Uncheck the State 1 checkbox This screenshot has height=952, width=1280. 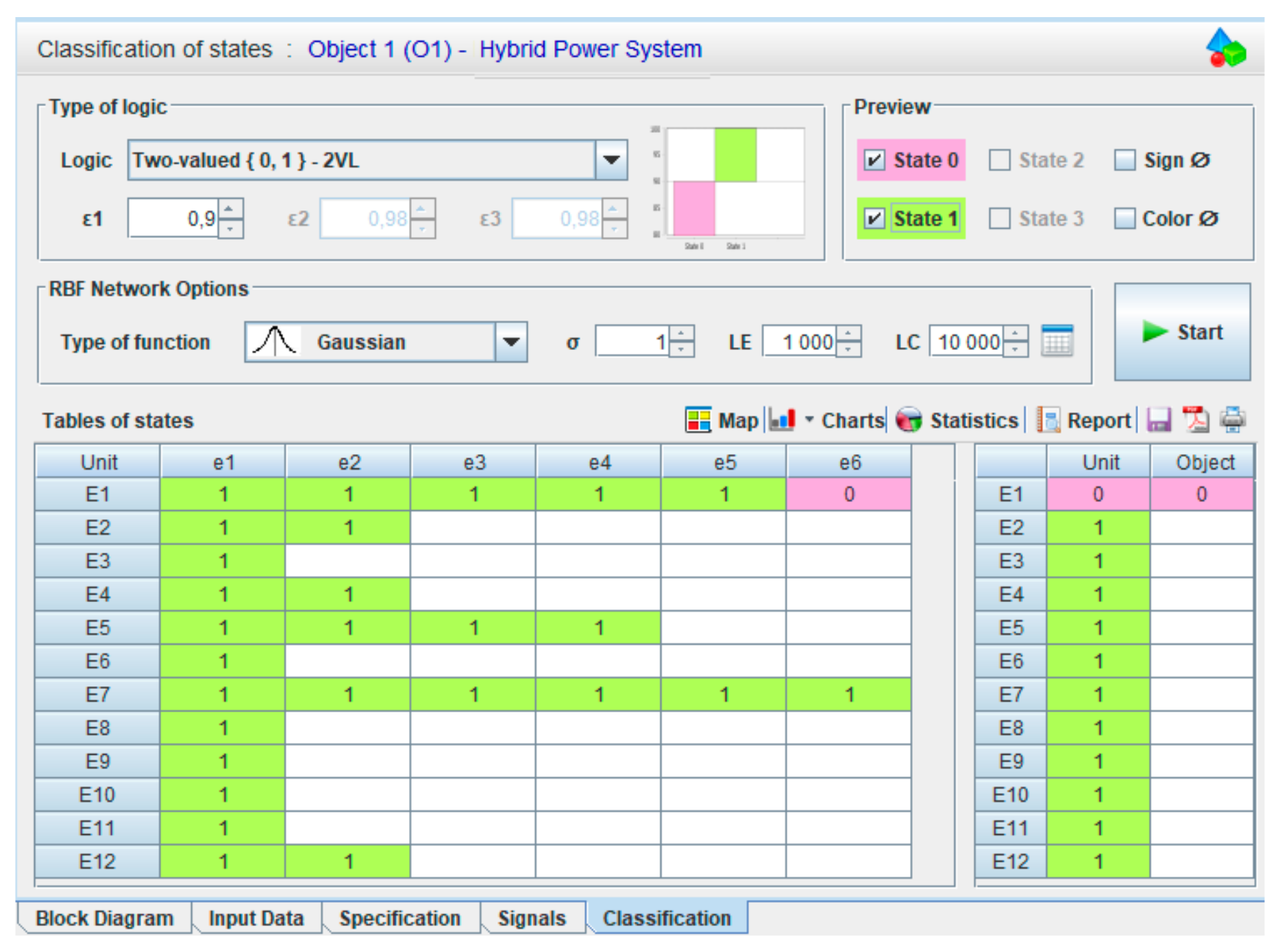click(x=874, y=218)
